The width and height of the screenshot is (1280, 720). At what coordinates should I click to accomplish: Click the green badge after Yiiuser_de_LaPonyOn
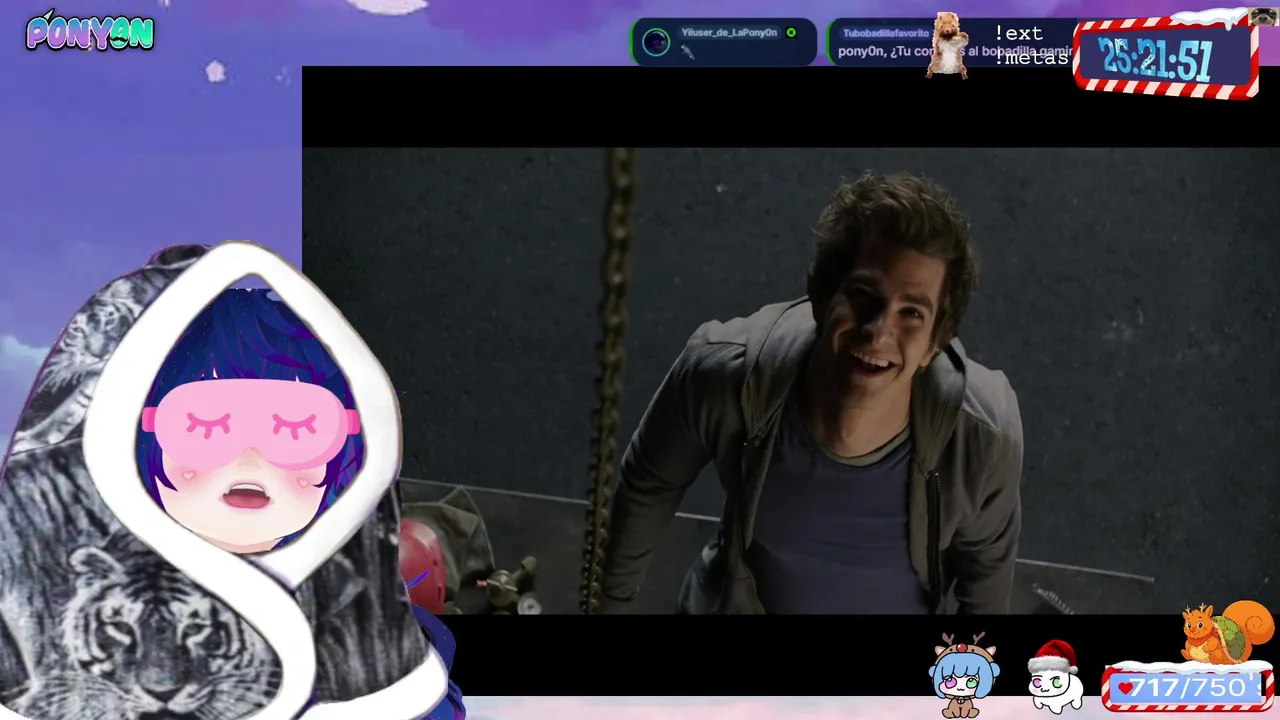click(791, 33)
